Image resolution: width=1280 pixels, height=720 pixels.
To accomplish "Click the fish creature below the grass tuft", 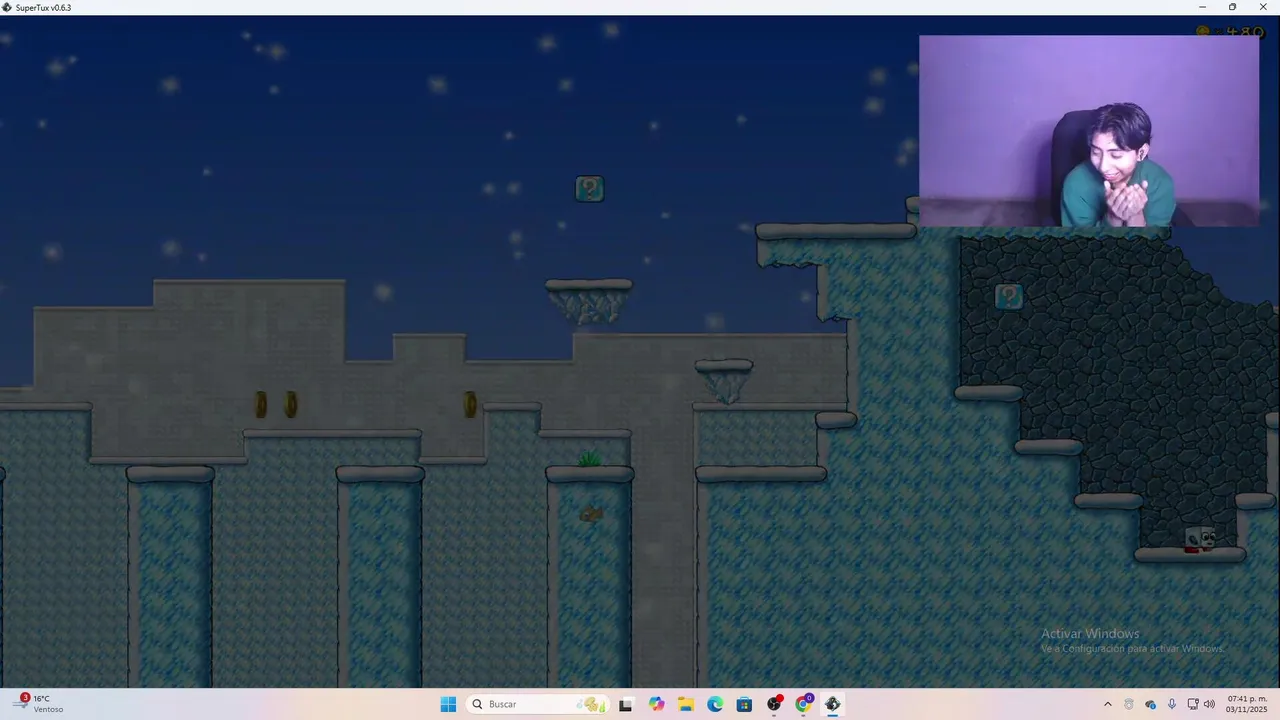I will (x=591, y=514).
